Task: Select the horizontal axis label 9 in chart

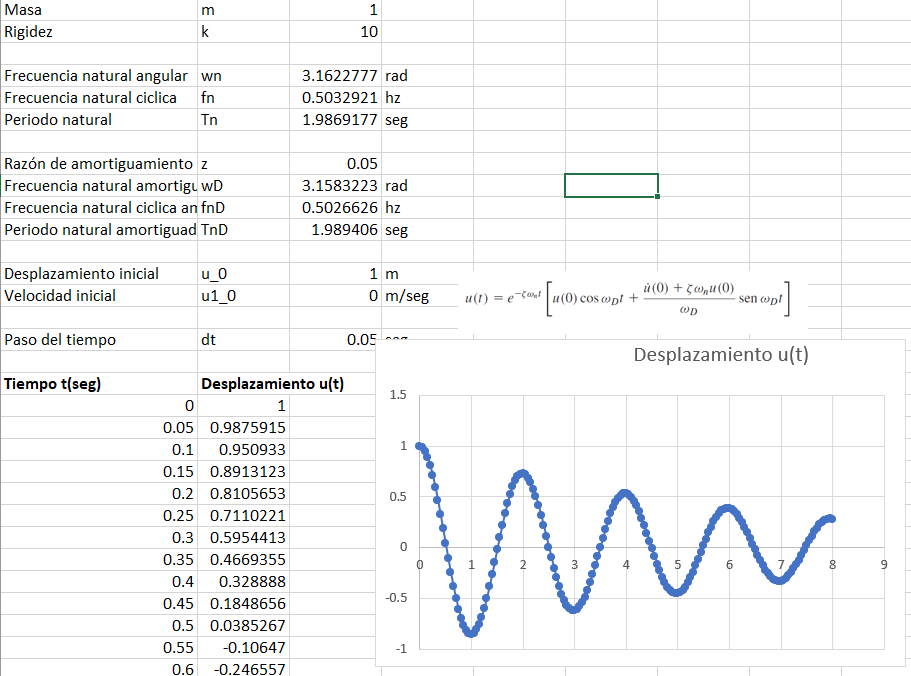Action: click(884, 564)
